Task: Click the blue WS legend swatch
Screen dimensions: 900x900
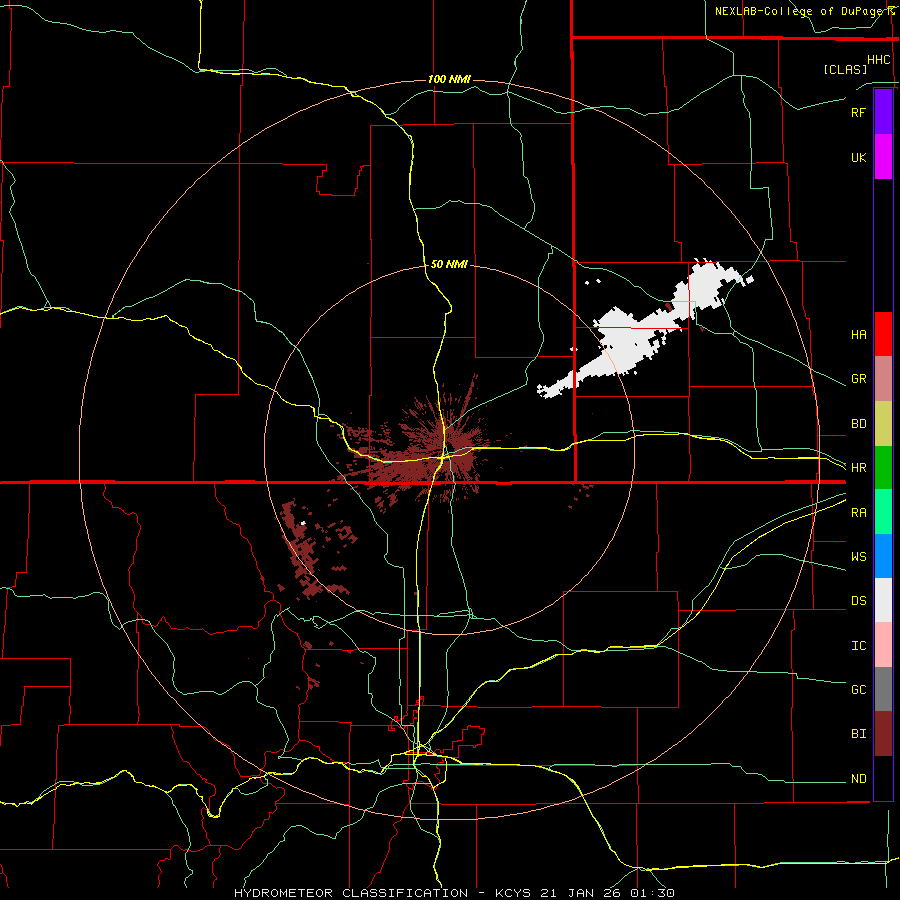Action: tap(883, 556)
